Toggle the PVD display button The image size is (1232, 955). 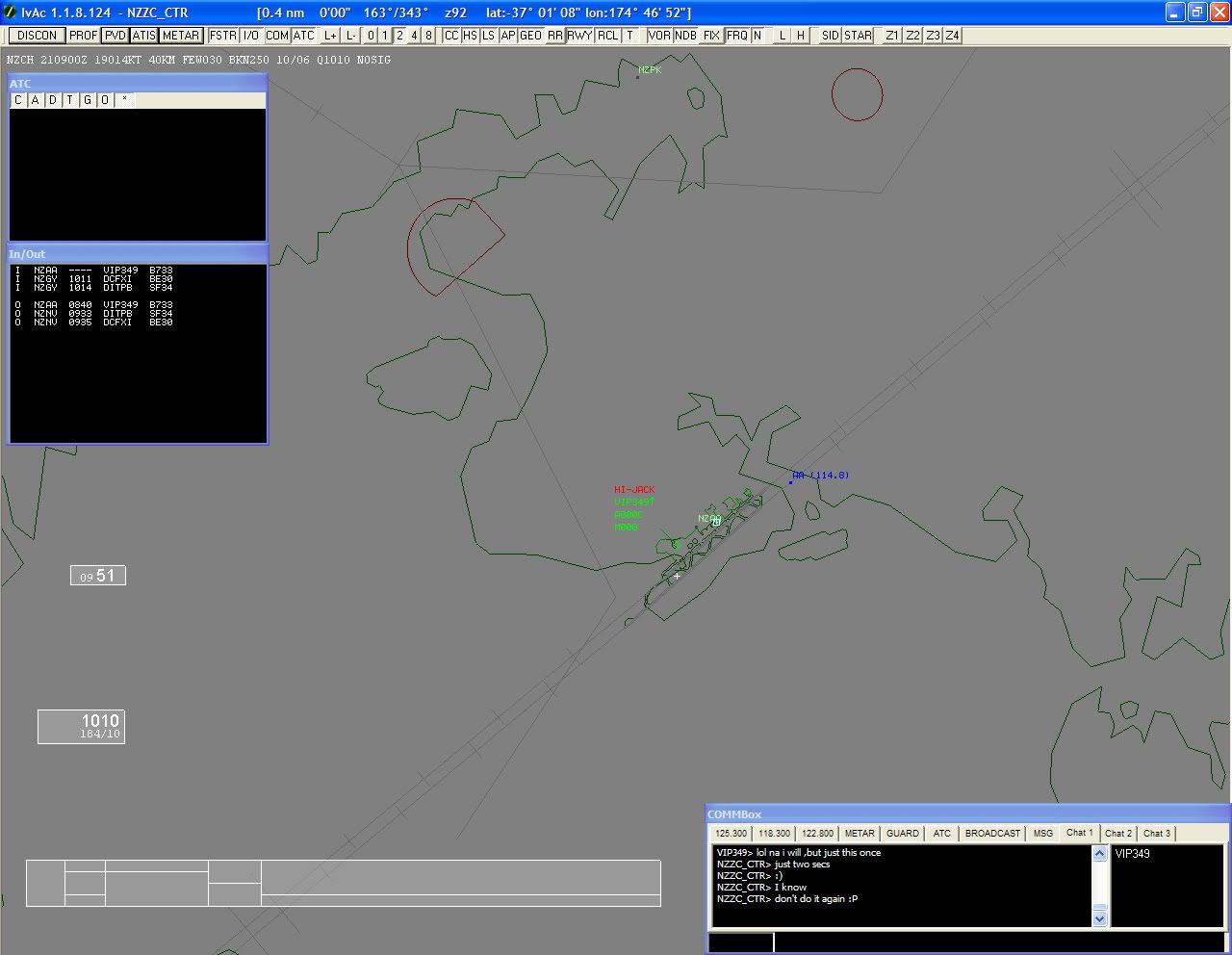point(115,36)
